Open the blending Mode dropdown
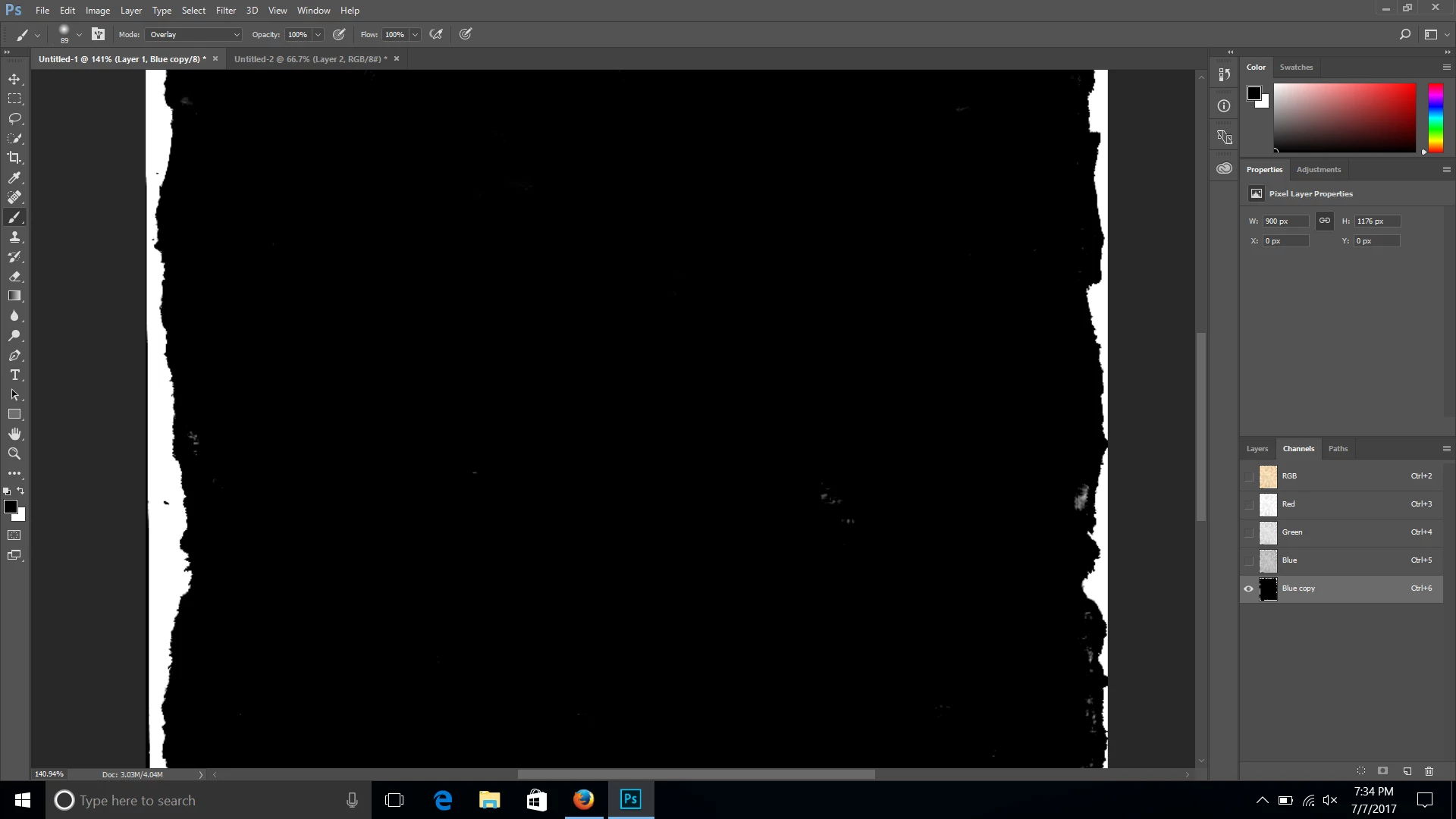Viewport: 1456px width, 819px height. (x=194, y=35)
